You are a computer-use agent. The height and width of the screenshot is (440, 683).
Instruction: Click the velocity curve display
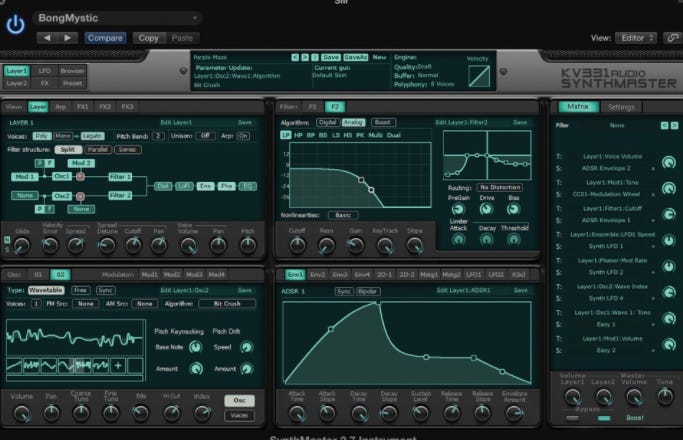coord(479,76)
